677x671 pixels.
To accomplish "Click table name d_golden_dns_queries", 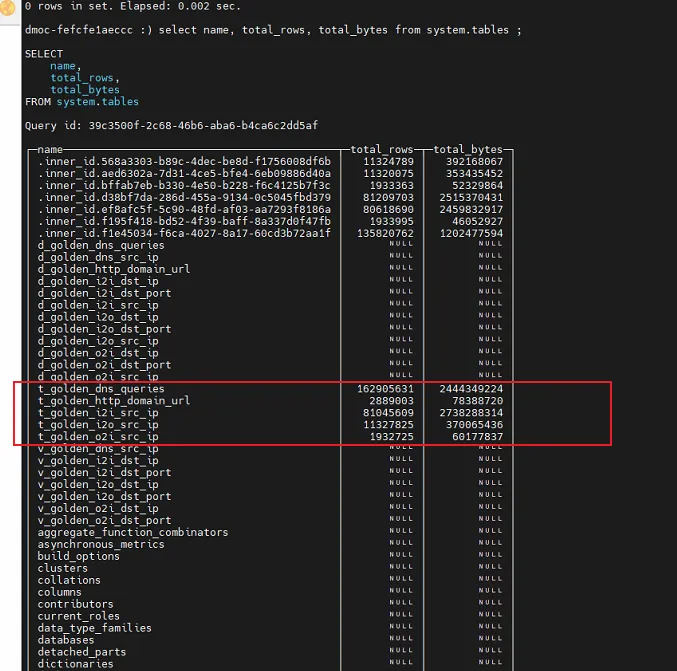I will pyautogui.click(x=101, y=245).
